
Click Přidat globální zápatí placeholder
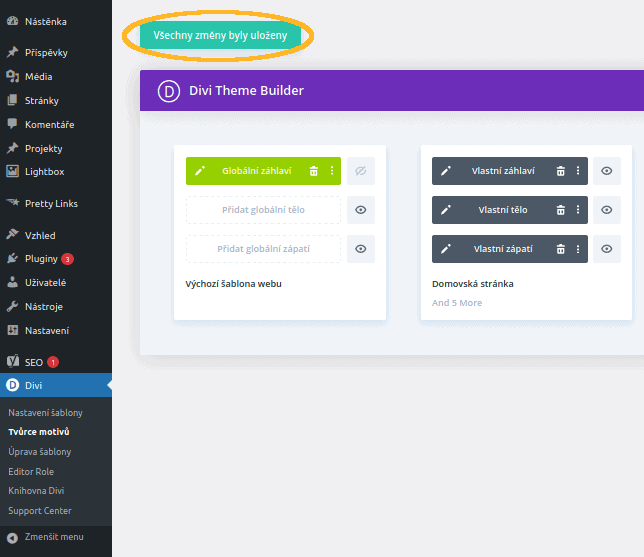click(x=263, y=249)
